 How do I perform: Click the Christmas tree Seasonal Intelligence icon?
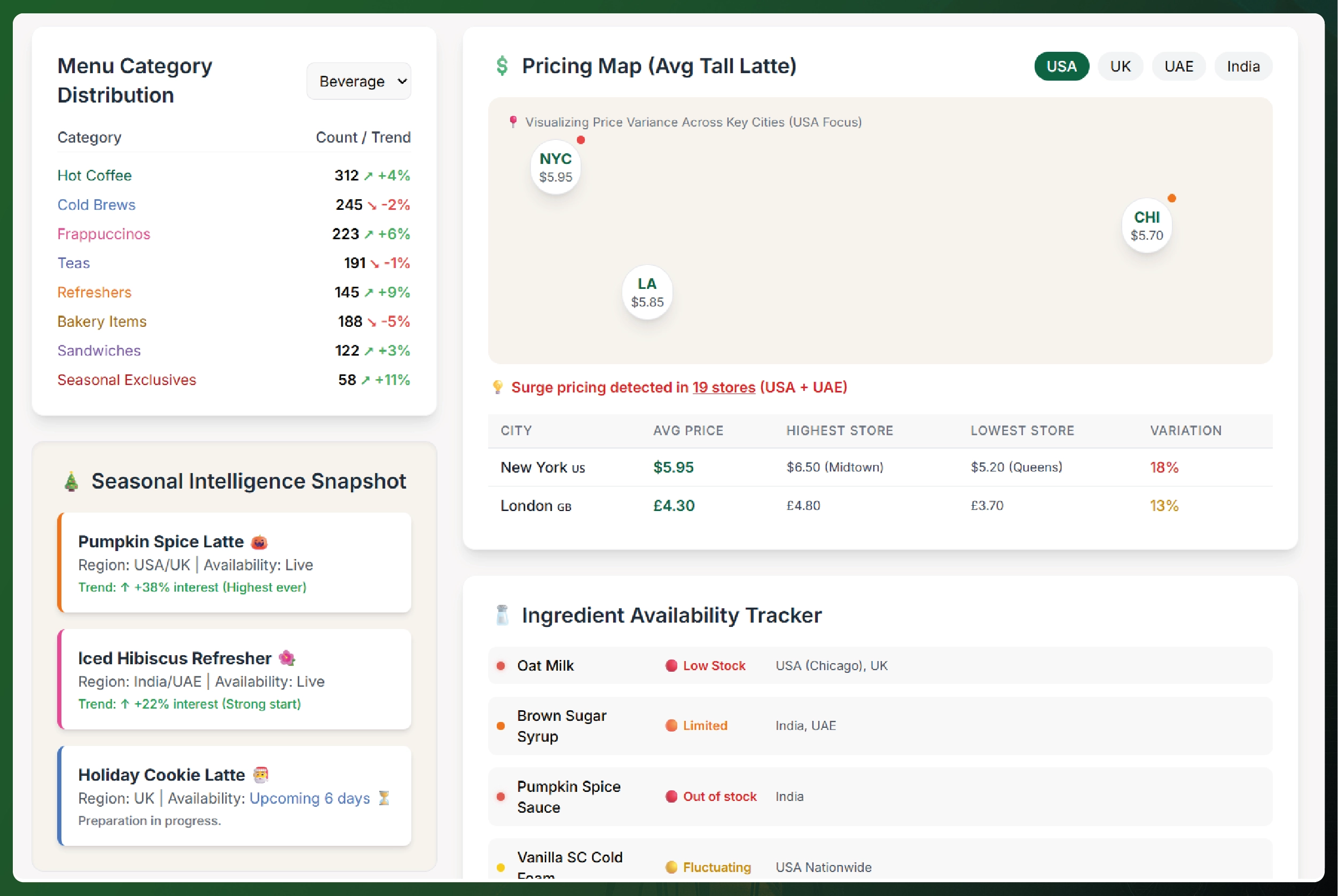pos(72,482)
